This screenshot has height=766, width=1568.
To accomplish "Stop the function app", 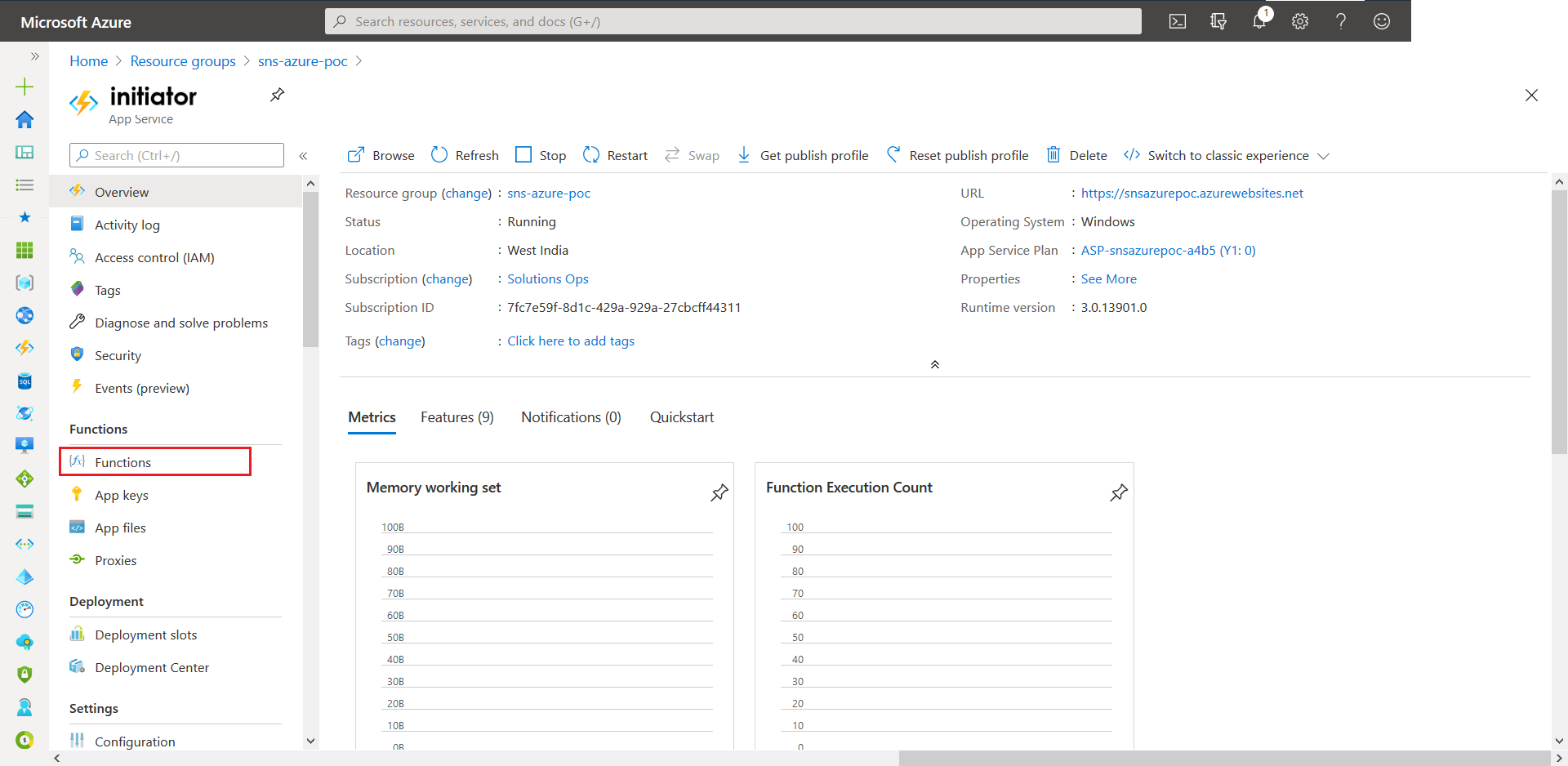I will point(541,155).
